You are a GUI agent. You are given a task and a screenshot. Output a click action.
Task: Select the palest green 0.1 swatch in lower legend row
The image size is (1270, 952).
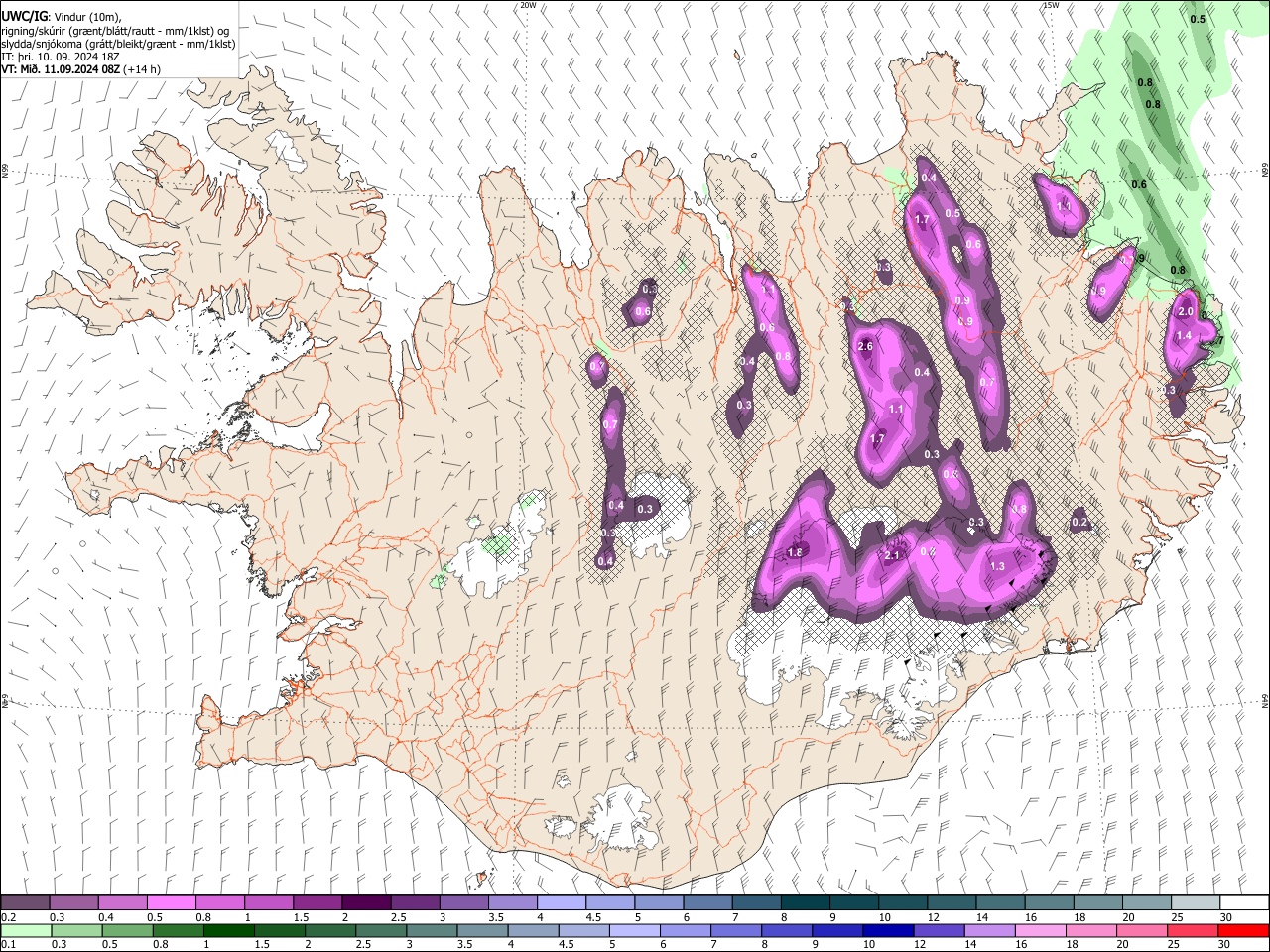coord(26,930)
